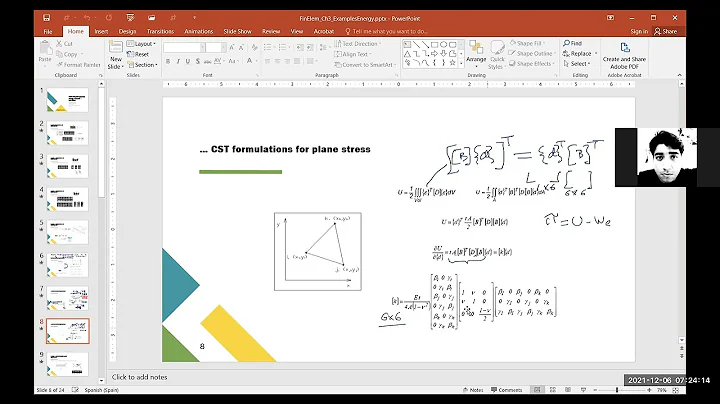Select the oval shape in shapes gallery

click(x=443, y=45)
